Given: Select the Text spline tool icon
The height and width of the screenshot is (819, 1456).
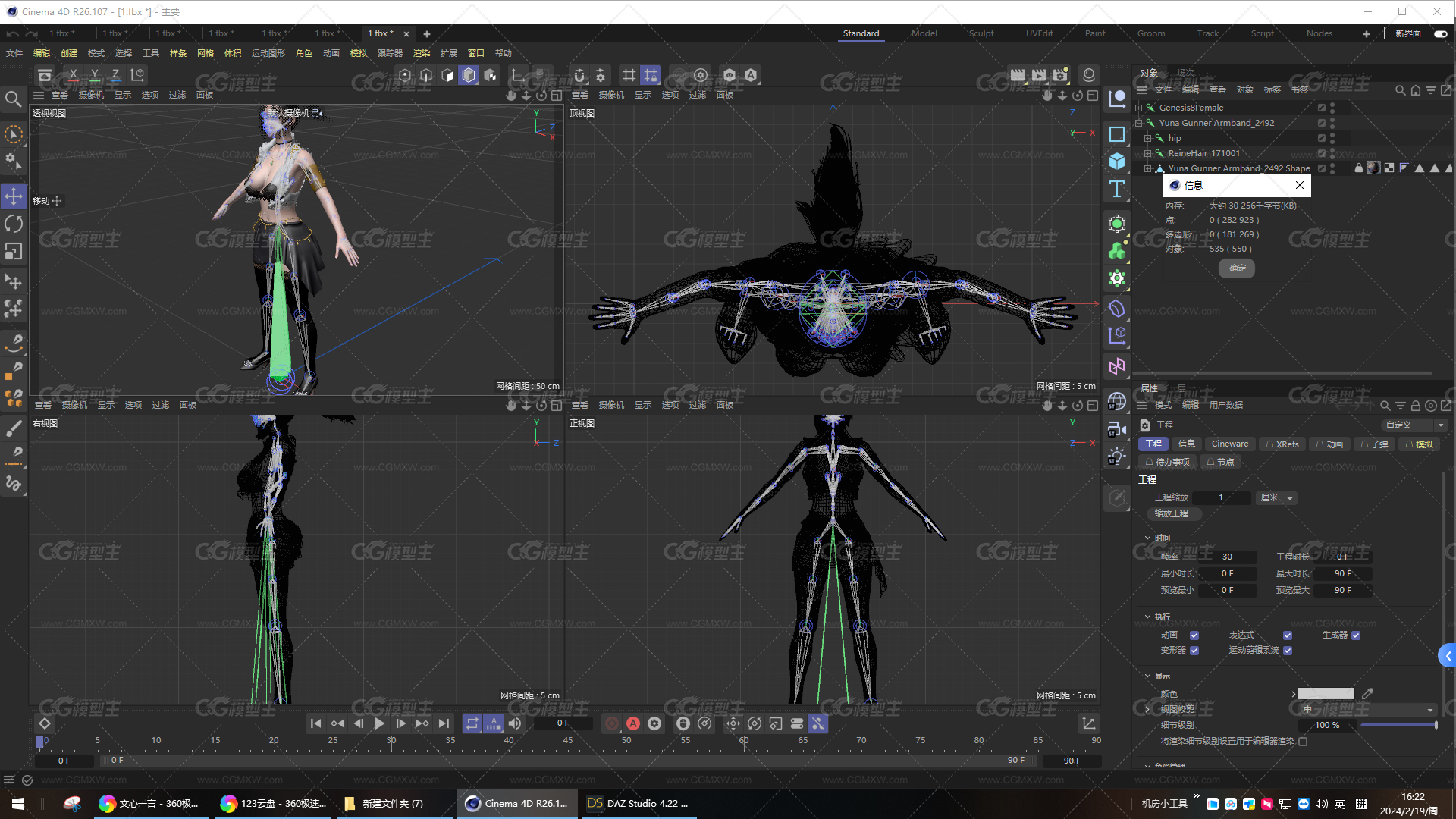Looking at the screenshot, I should click(1117, 189).
